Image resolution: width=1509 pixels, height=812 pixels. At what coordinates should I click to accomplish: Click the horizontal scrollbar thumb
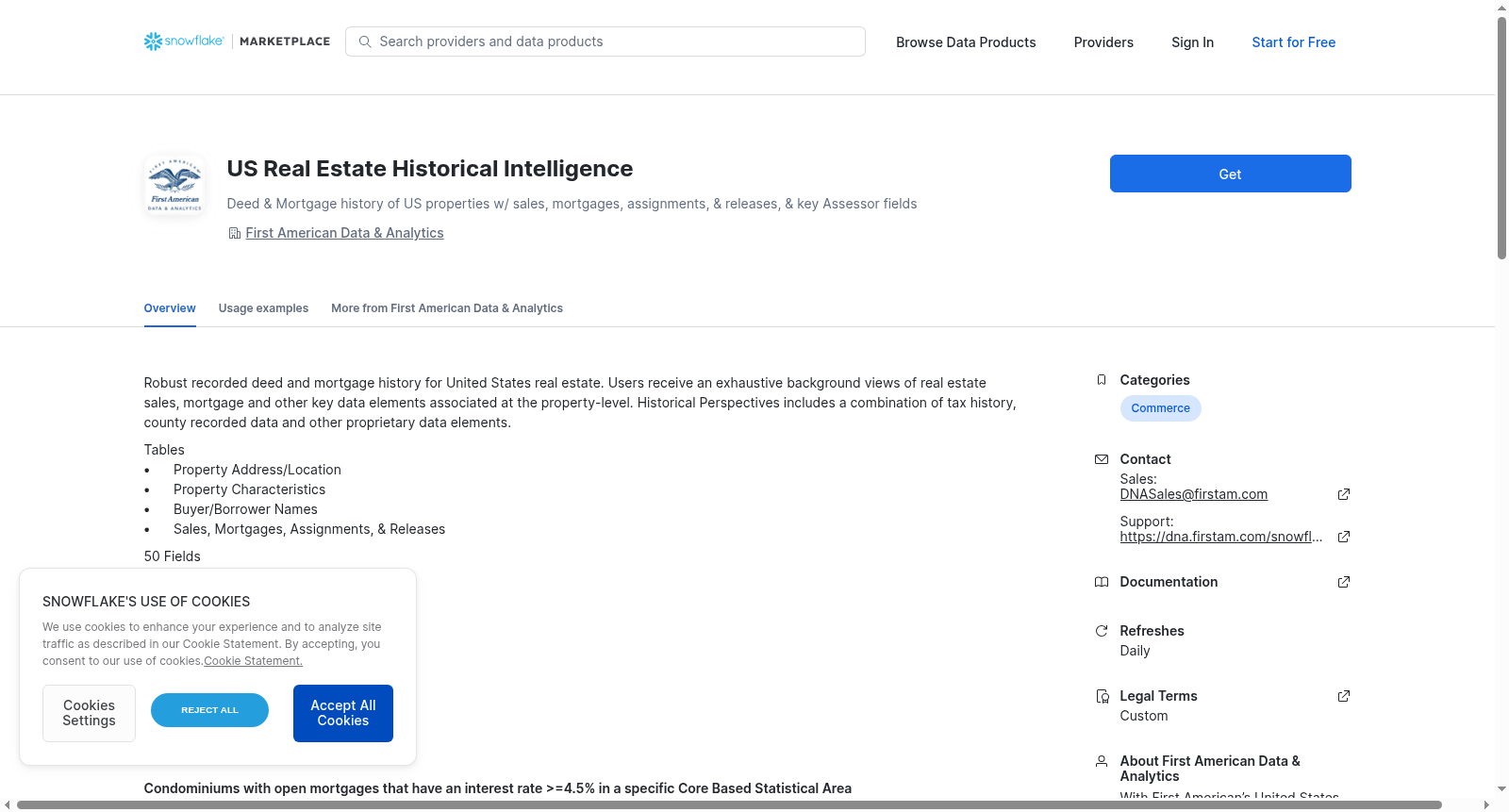[x=728, y=804]
